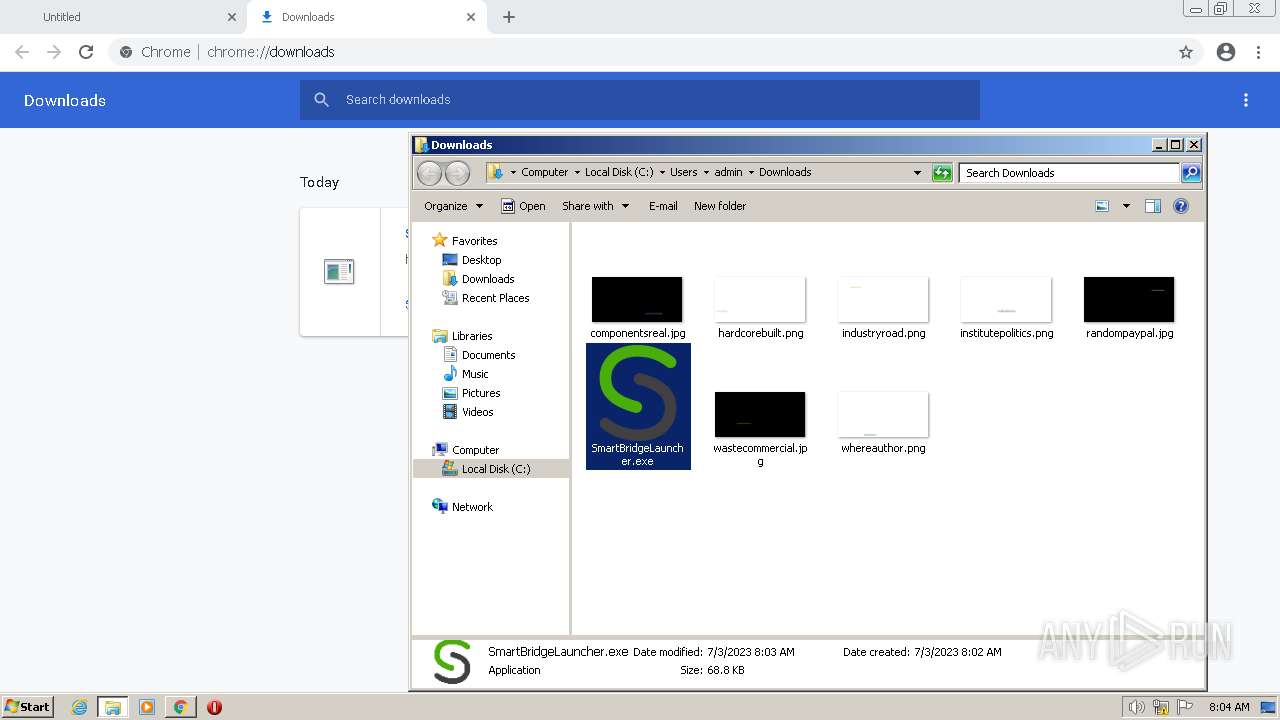This screenshot has height=720, width=1280.
Task: Switch to Chrome in taskbar
Action: coord(180,707)
